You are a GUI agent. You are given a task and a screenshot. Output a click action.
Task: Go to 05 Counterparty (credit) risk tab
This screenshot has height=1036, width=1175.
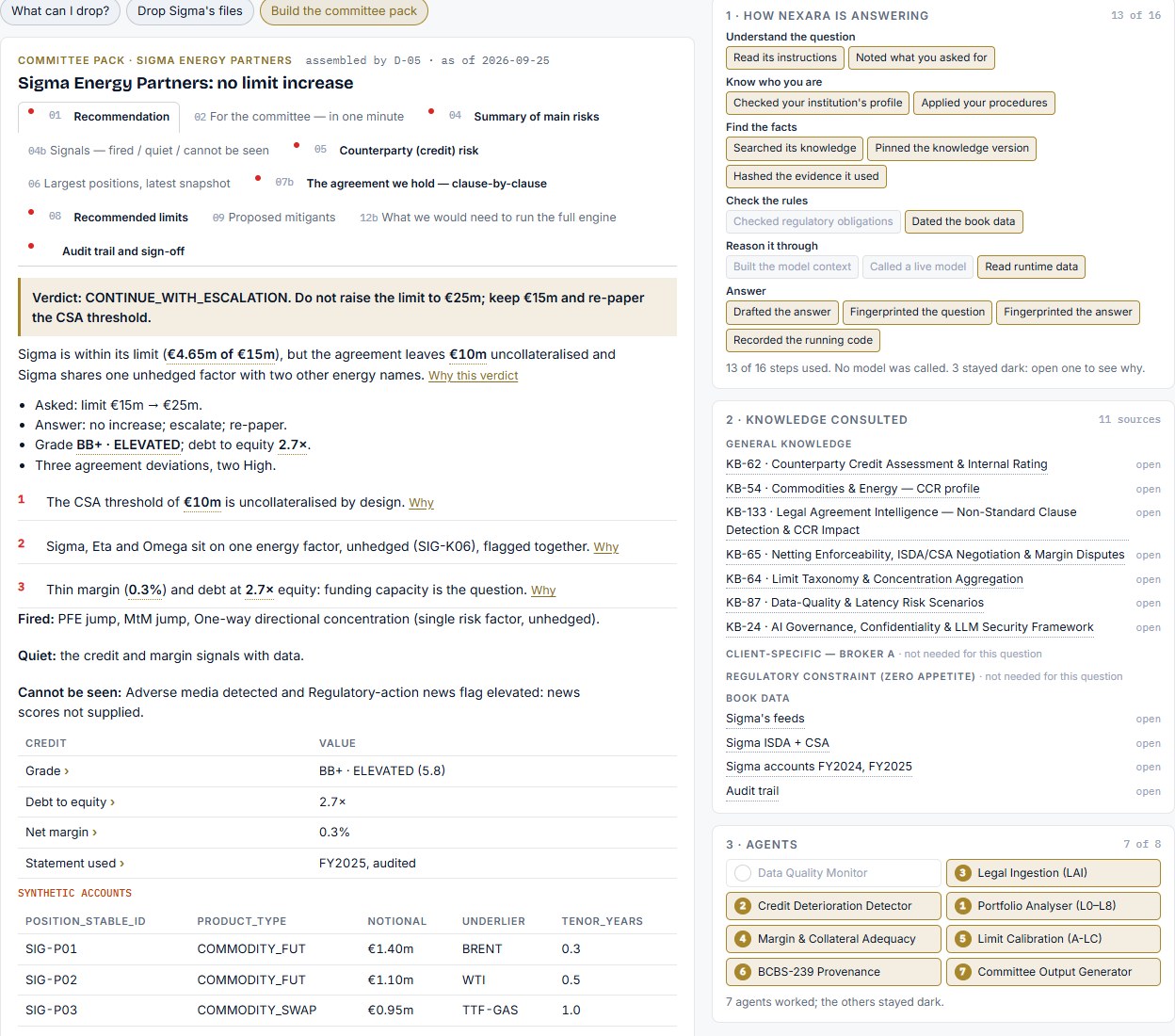[x=388, y=151]
